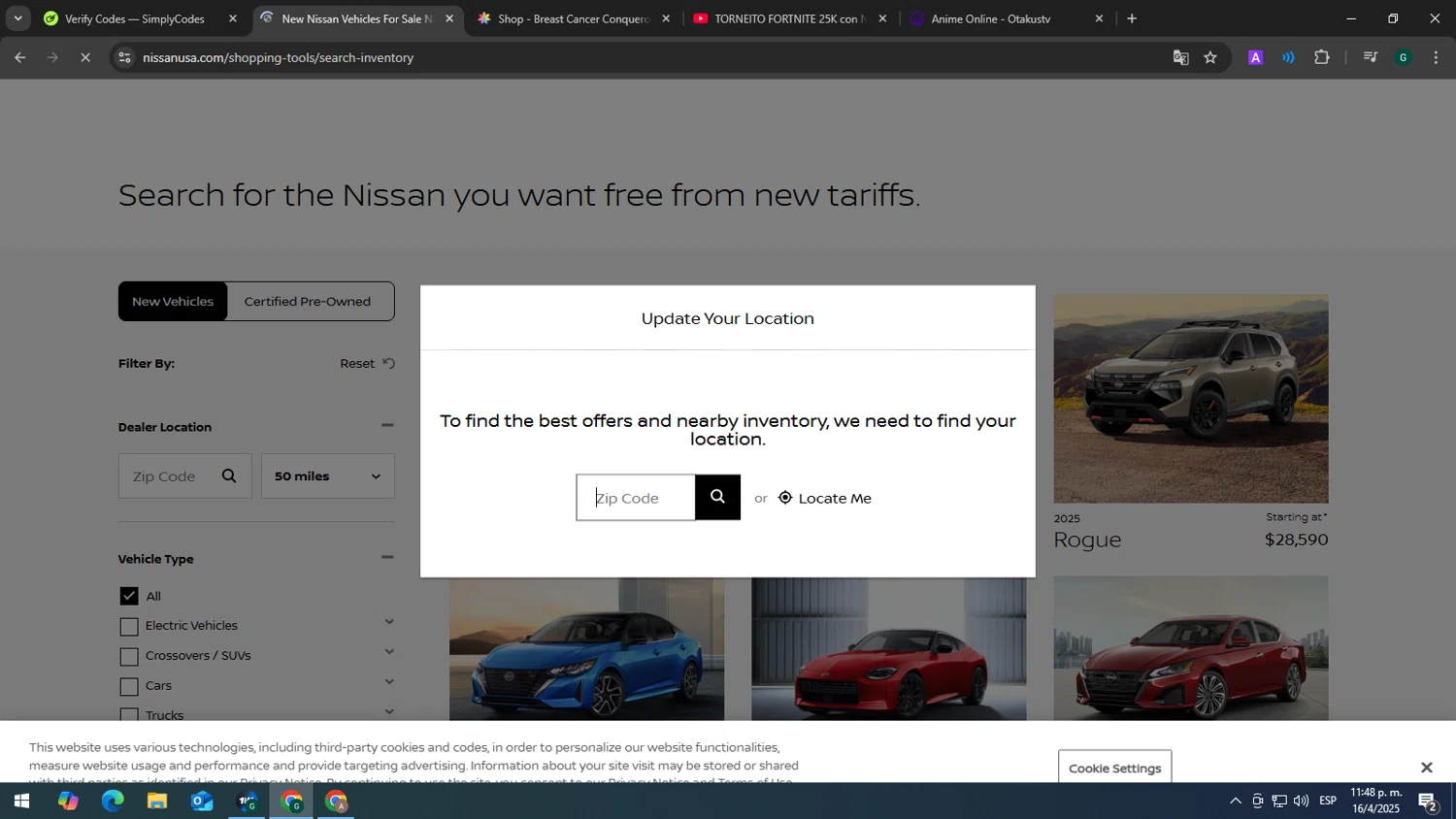Open the media control icon in toolbar

pyautogui.click(x=1371, y=57)
